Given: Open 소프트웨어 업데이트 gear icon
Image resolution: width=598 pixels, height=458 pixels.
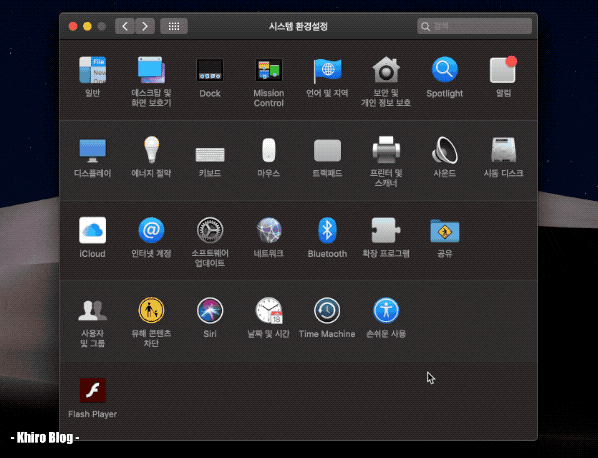Looking at the screenshot, I should pyautogui.click(x=210, y=230).
